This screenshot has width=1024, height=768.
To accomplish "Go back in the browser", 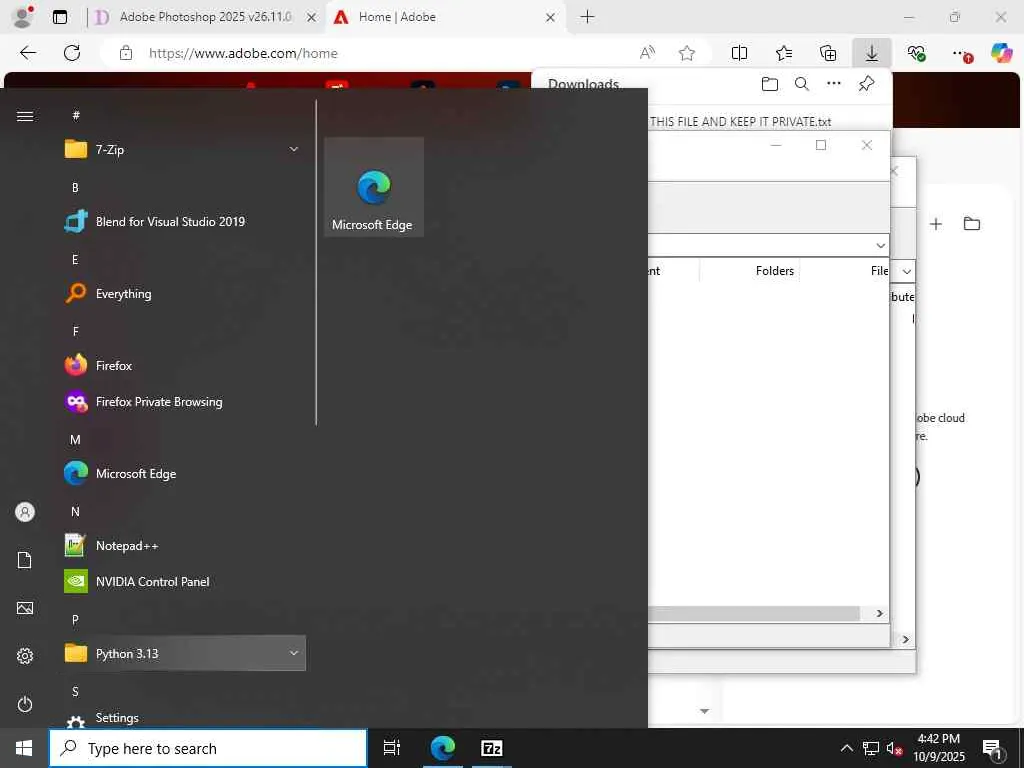I will coord(28,53).
